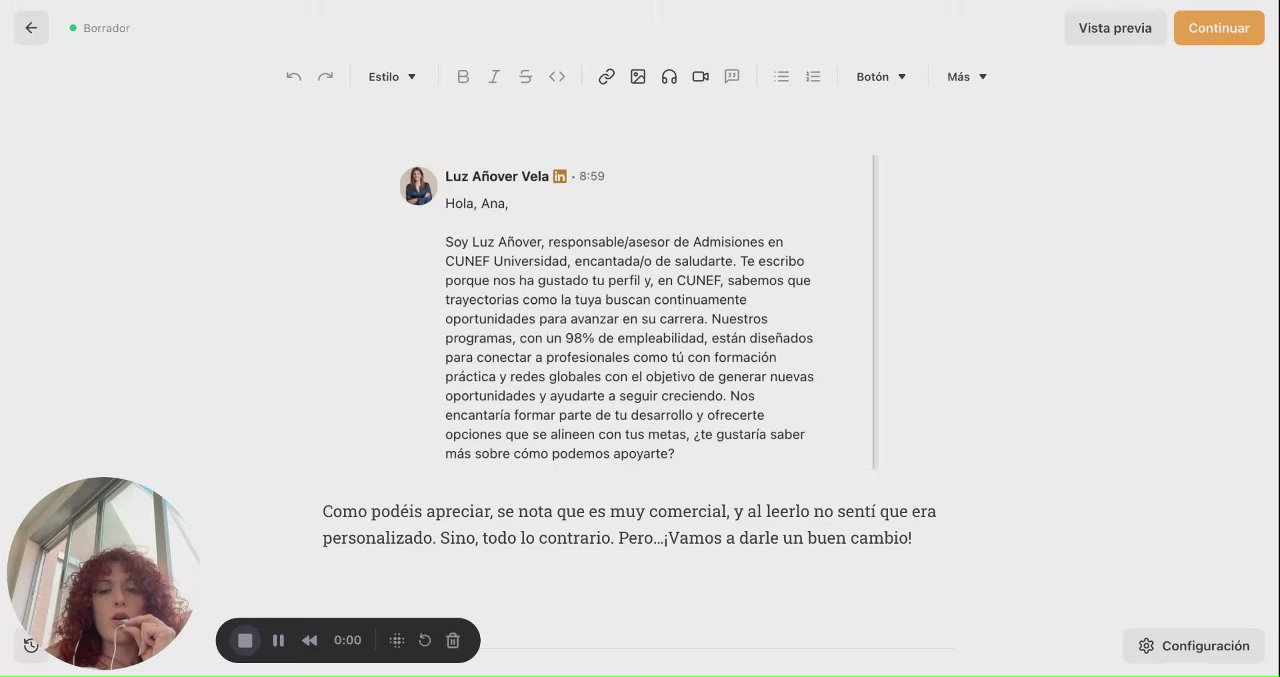Insert a video with the camera icon

(x=701, y=77)
